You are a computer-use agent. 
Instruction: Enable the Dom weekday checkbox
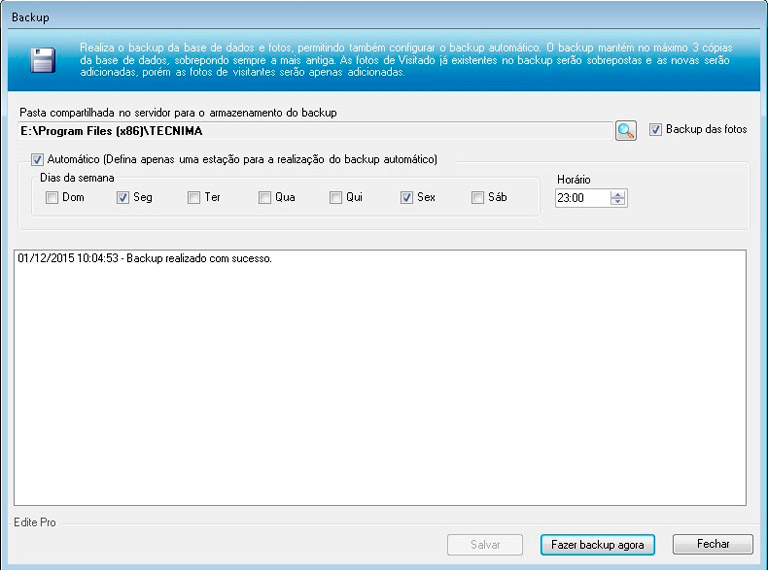[51, 198]
